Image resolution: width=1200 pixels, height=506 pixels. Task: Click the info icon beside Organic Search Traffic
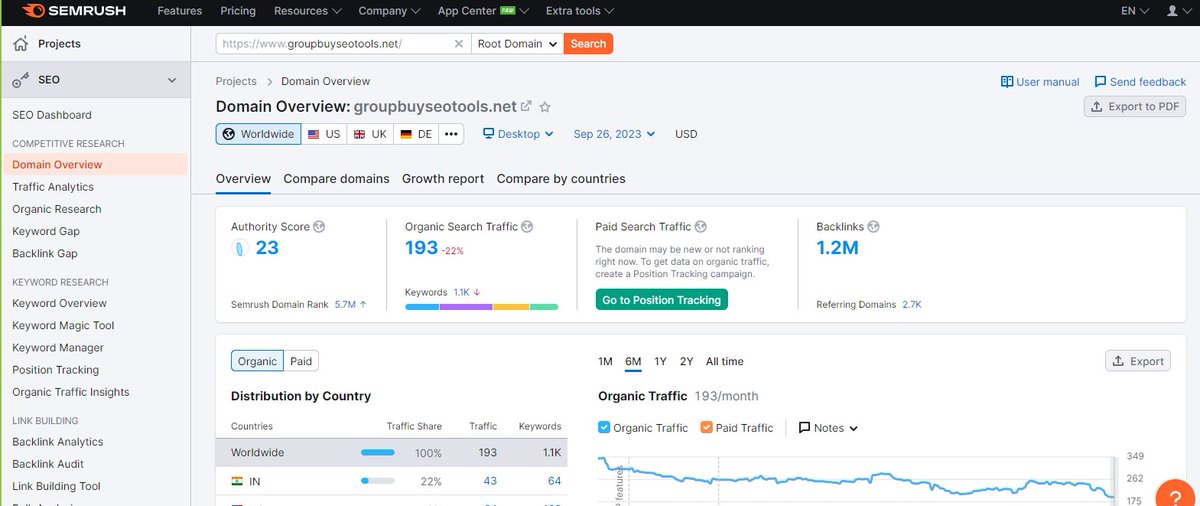(527, 227)
